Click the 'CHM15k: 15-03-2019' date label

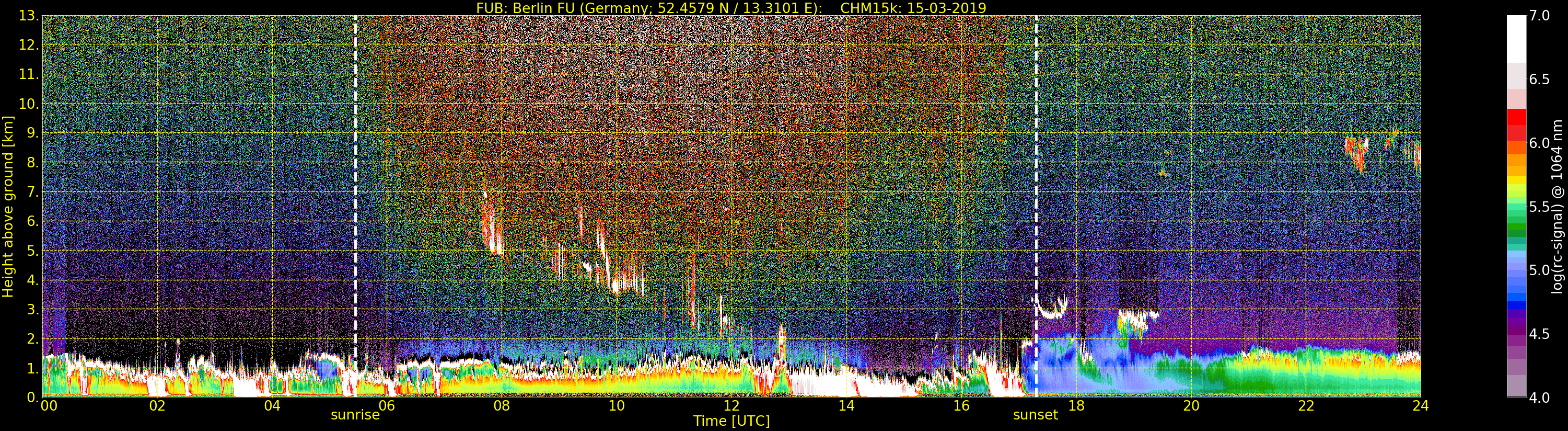click(x=913, y=8)
